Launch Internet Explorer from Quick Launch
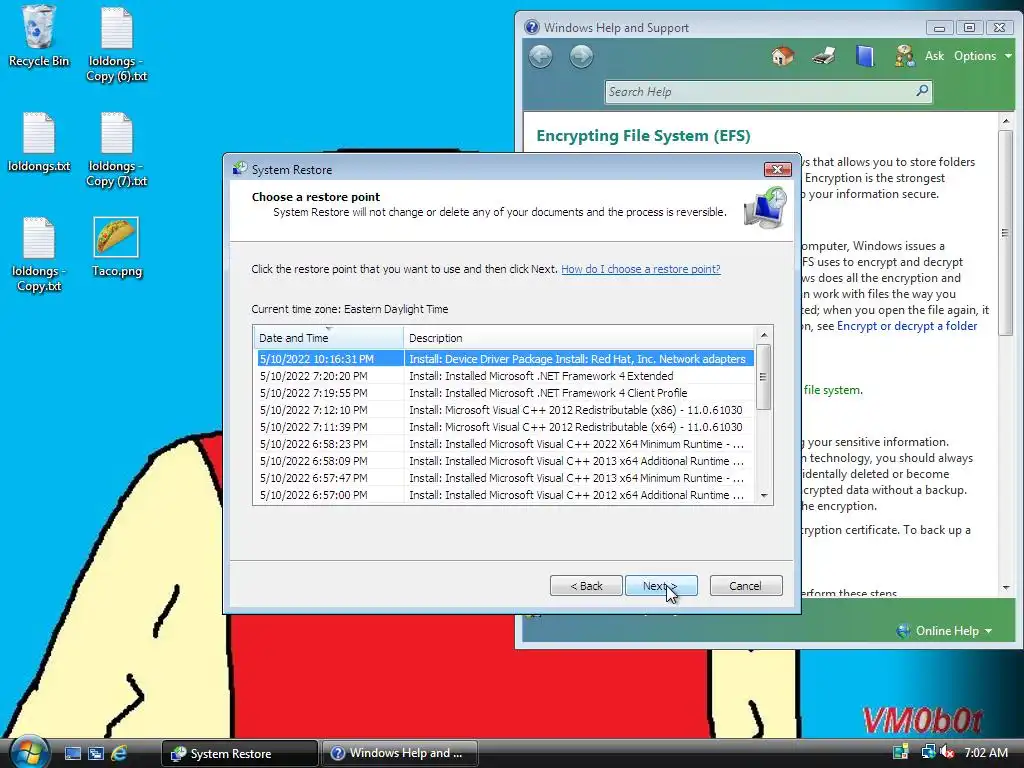 119,754
